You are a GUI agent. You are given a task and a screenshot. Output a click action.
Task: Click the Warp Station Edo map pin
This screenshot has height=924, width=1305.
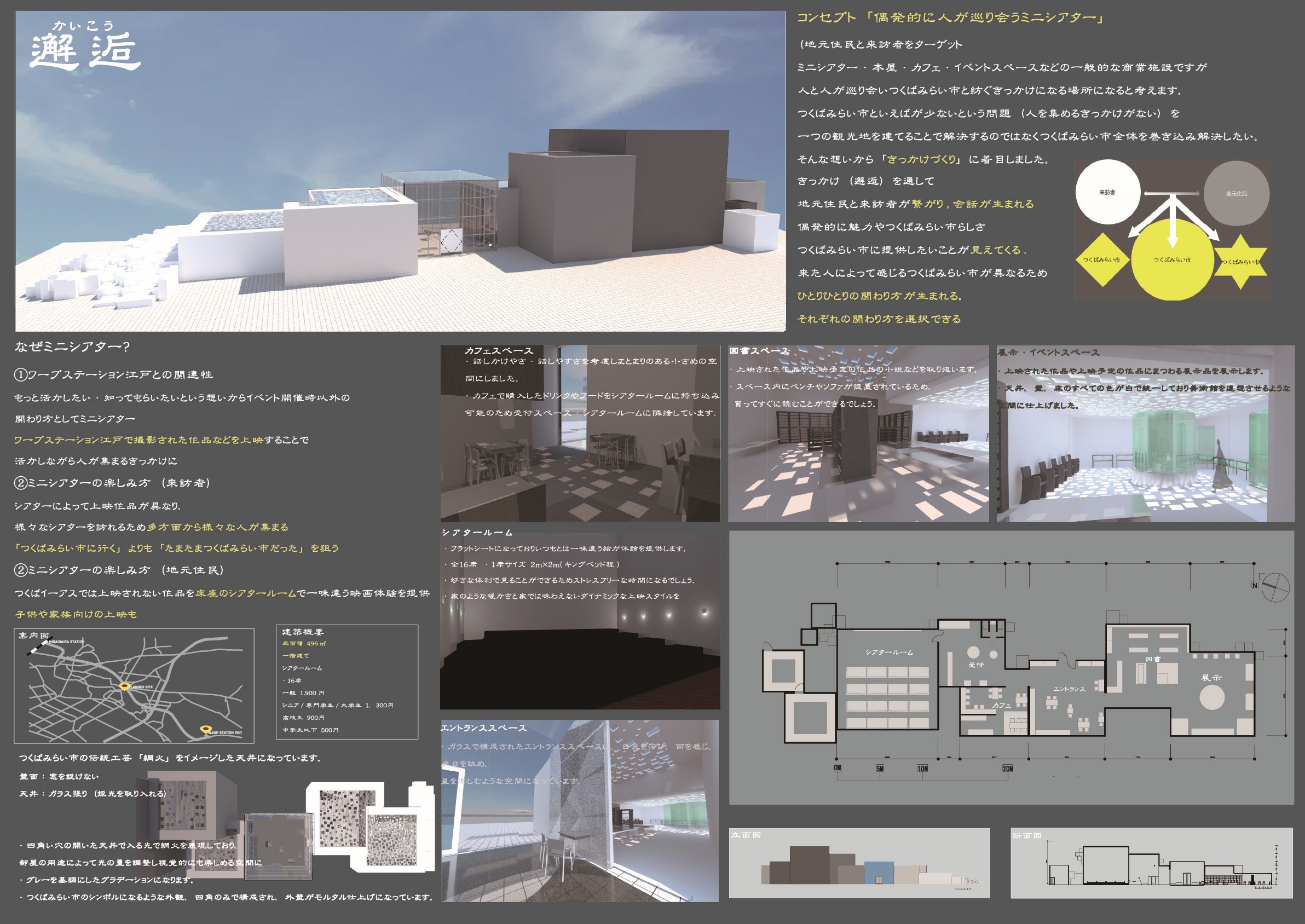[206, 729]
